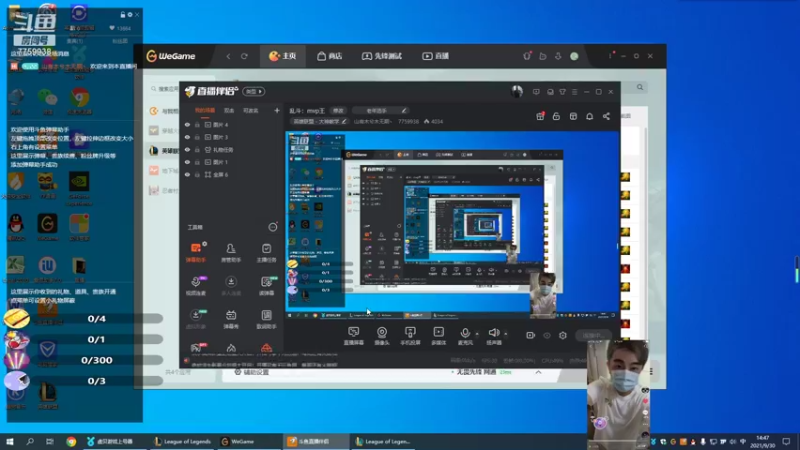The height and width of the screenshot is (450, 800).
Task: Click the webcam thumbnail of masked person
Action: [x=618, y=394]
